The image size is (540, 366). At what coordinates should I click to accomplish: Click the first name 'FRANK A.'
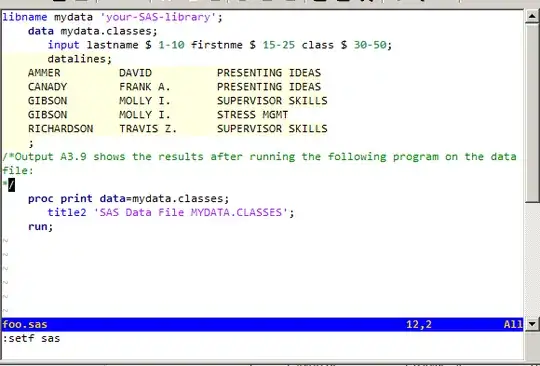pyautogui.click(x=145, y=87)
